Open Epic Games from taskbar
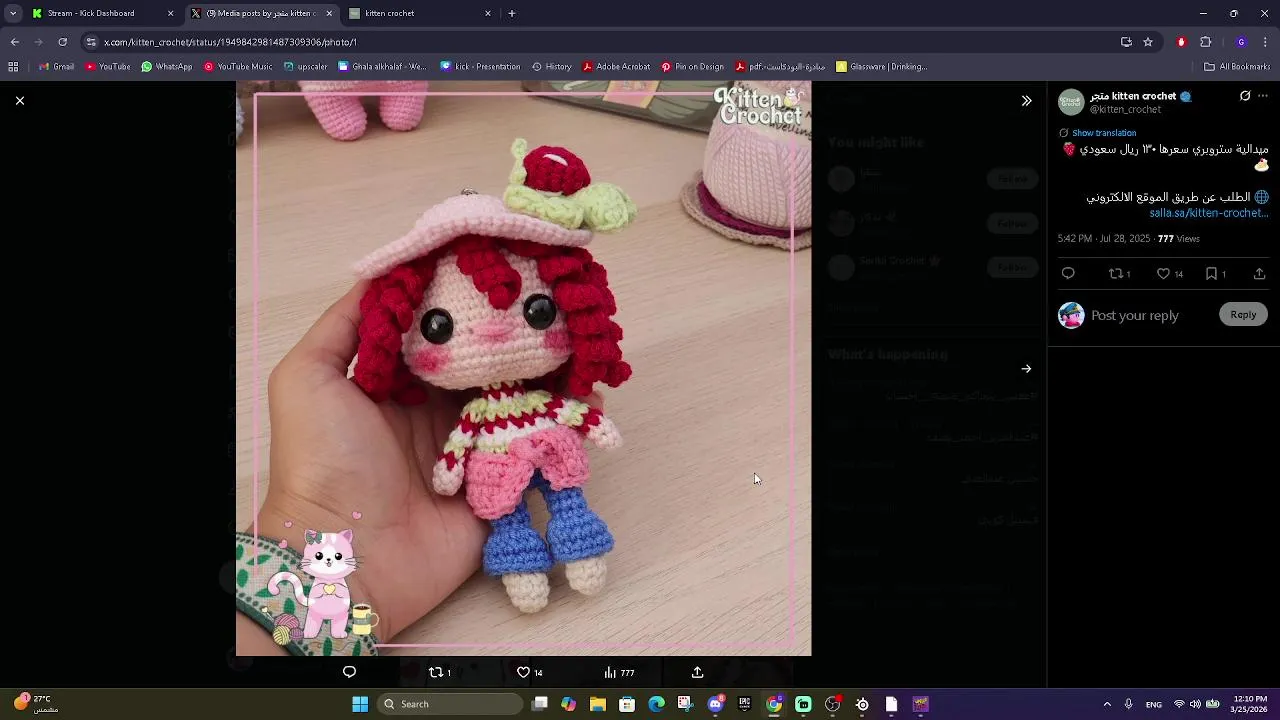This screenshot has width=1280, height=720. coord(744,704)
